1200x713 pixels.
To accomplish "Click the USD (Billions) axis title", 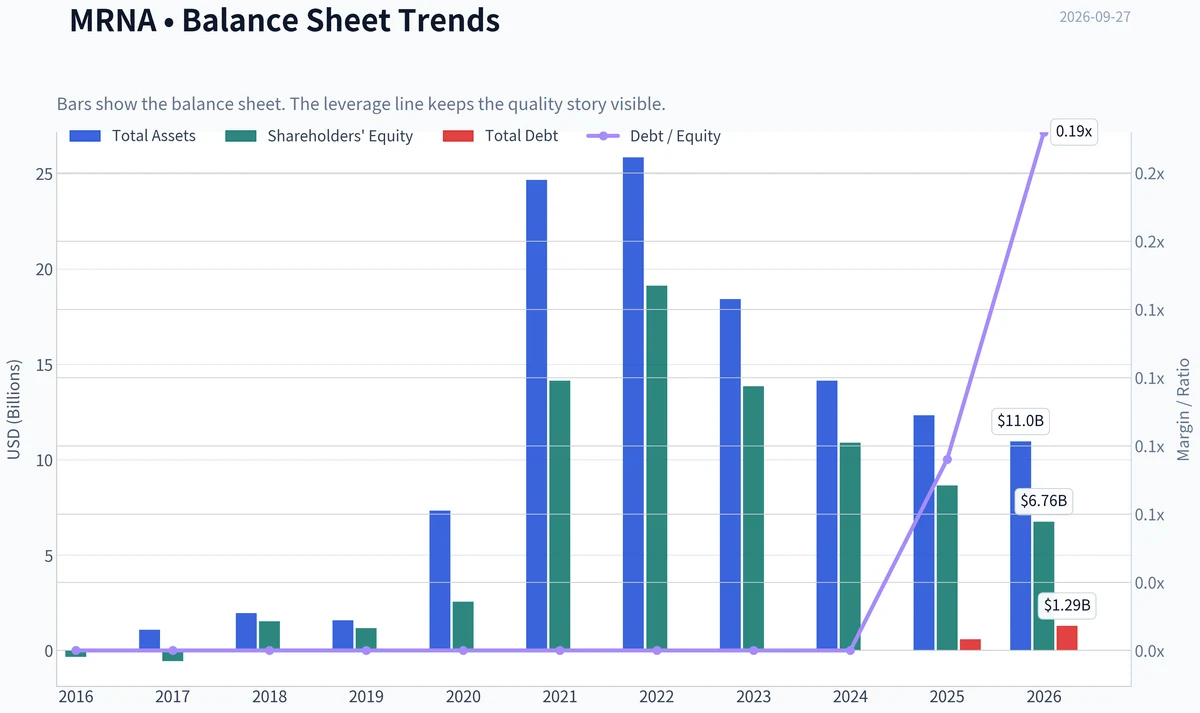I will pos(14,411).
